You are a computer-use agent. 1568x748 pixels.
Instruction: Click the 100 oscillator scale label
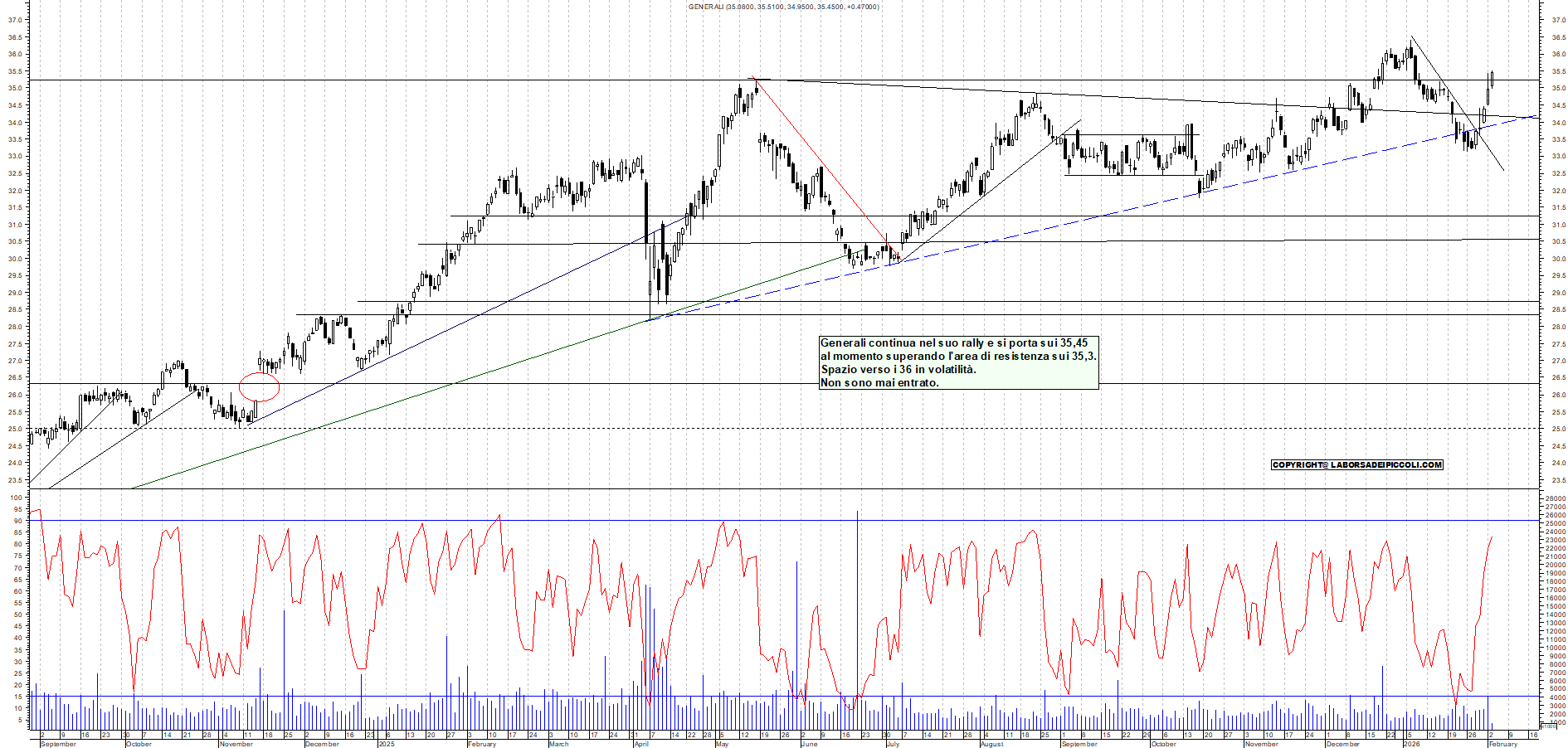pyautogui.click(x=17, y=498)
